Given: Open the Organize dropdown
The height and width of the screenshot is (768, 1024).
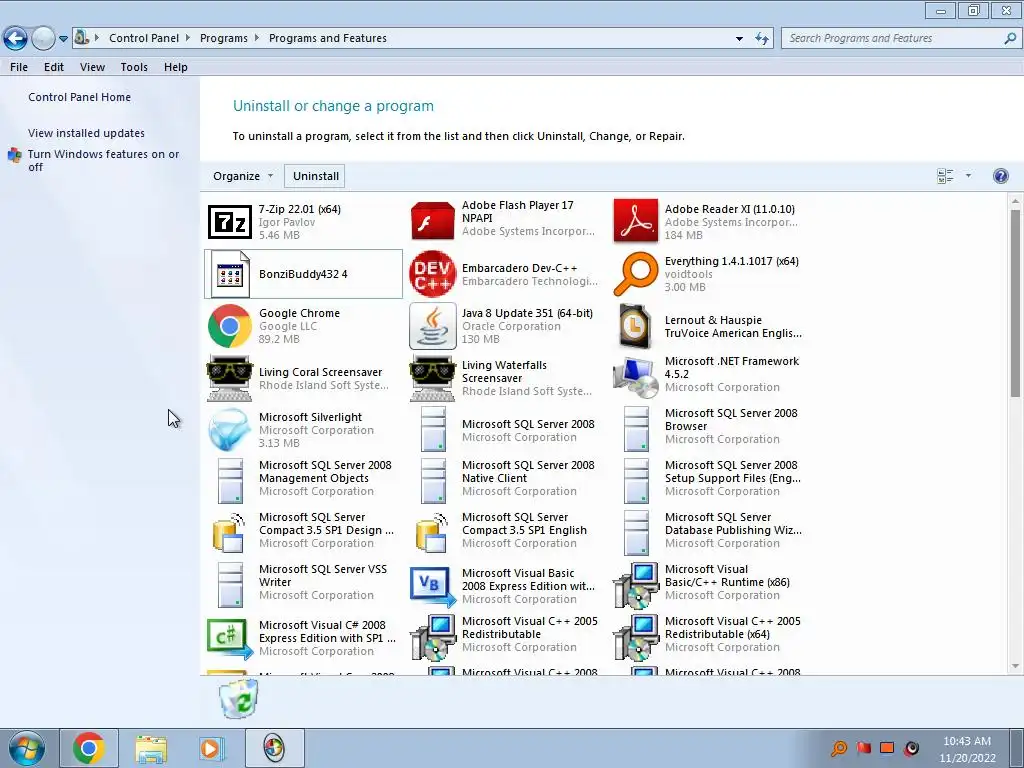Looking at the screenshot, I should coord(243,176).
